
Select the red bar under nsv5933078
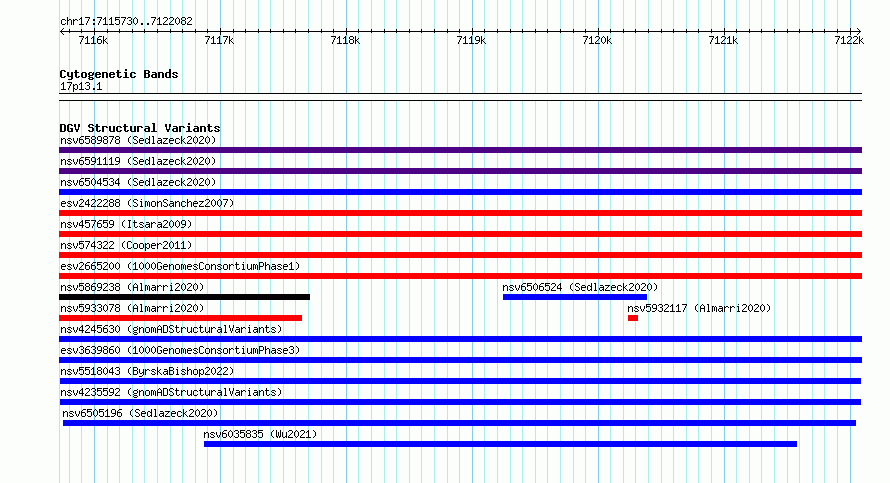click(180, 318)
